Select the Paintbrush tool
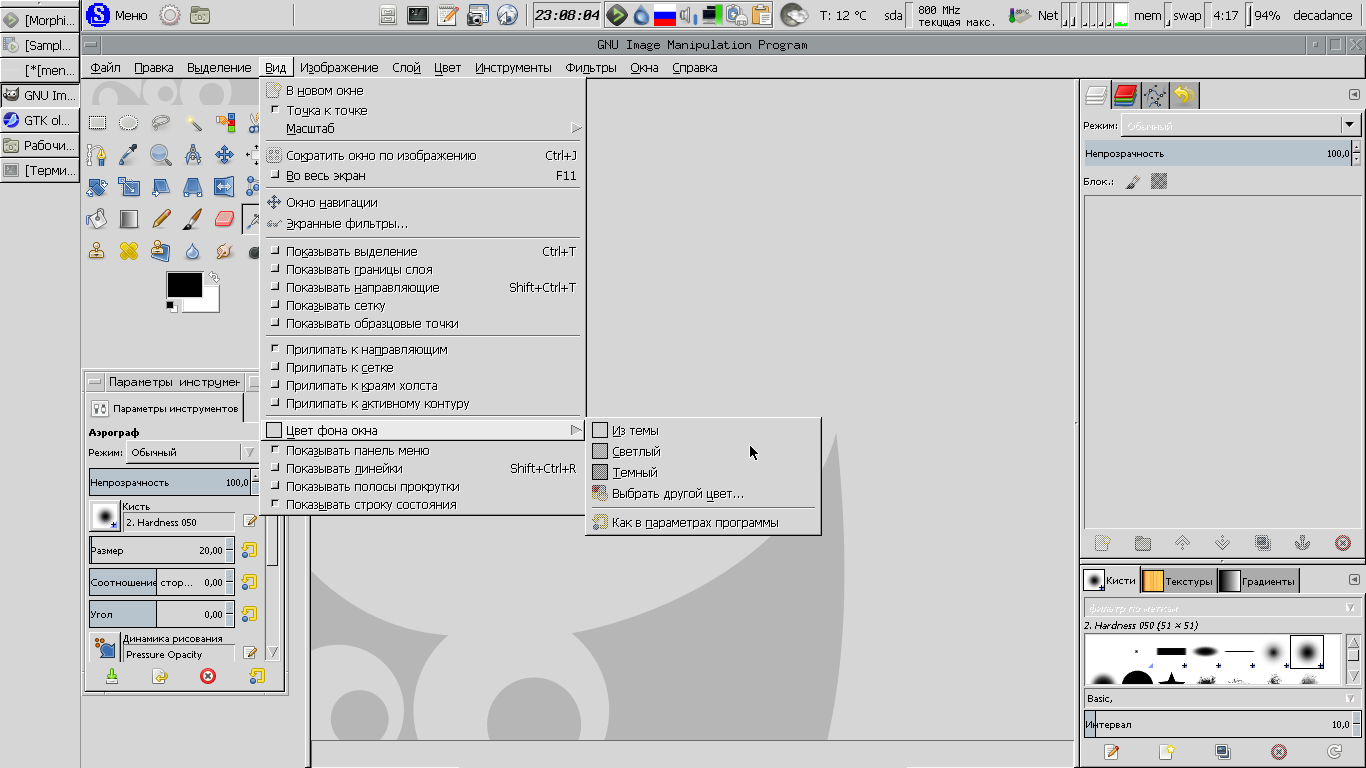Image resolution: width=1366 pixels, height=768 pixels. click(x=193, y=219)
